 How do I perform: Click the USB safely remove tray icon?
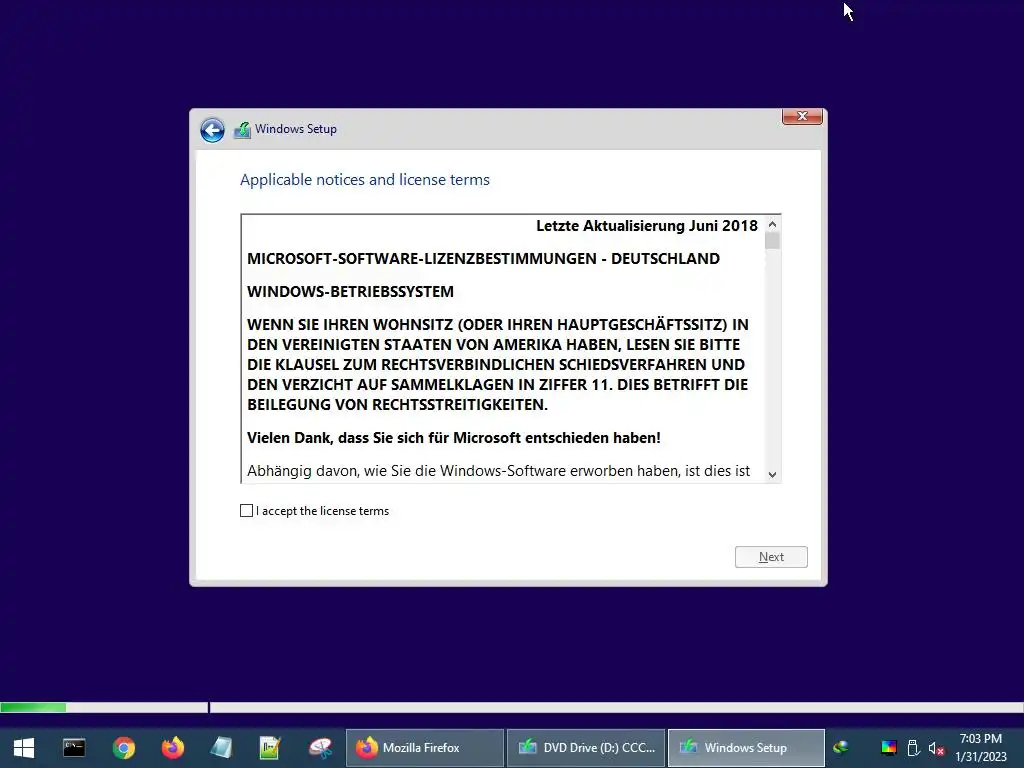[x=914, y=748]
